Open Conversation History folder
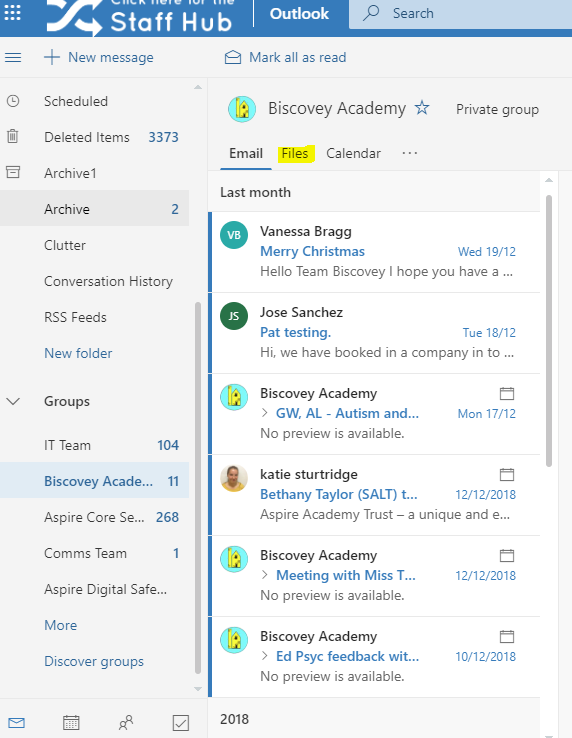The image size is (572, 738). 94,281
